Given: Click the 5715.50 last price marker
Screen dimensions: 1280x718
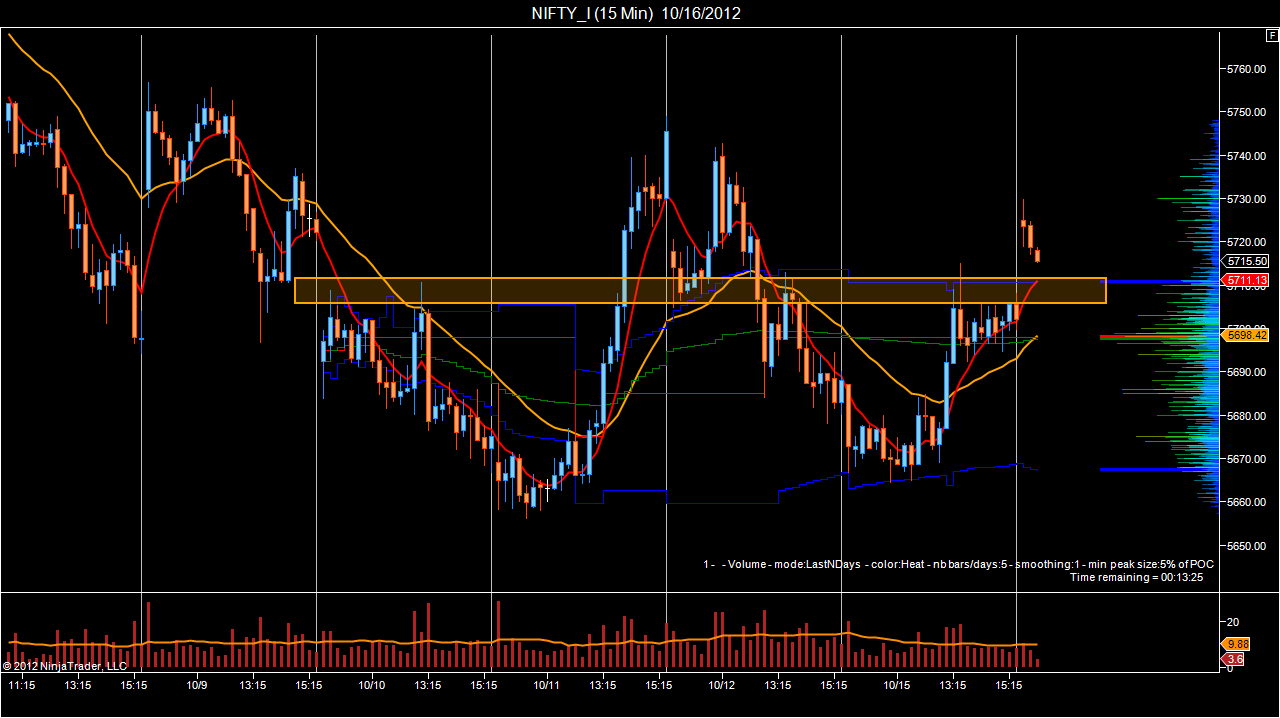Looking at the screenshot, I should pos(1247,261).
